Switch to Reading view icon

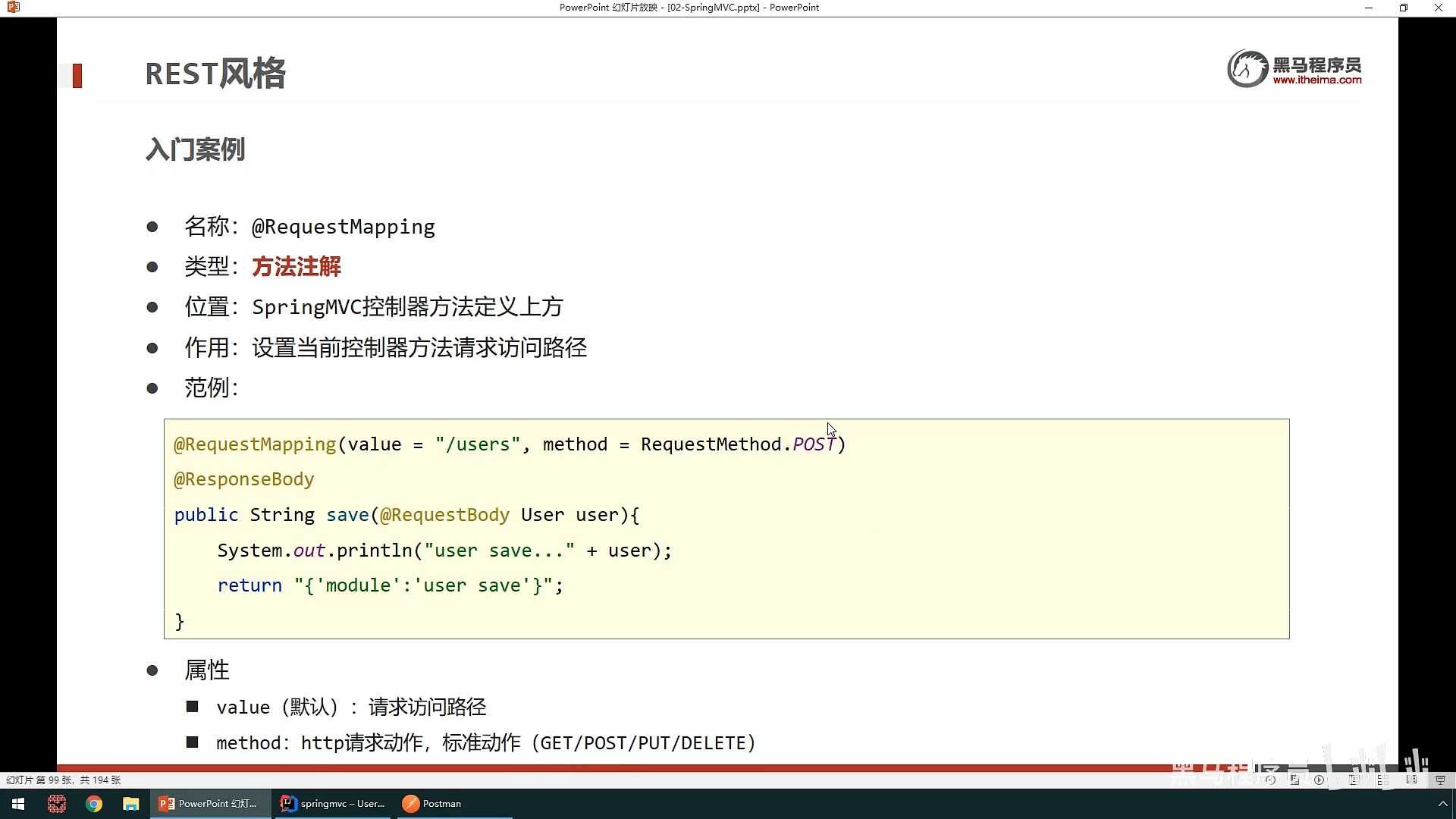pos(1411,780)
